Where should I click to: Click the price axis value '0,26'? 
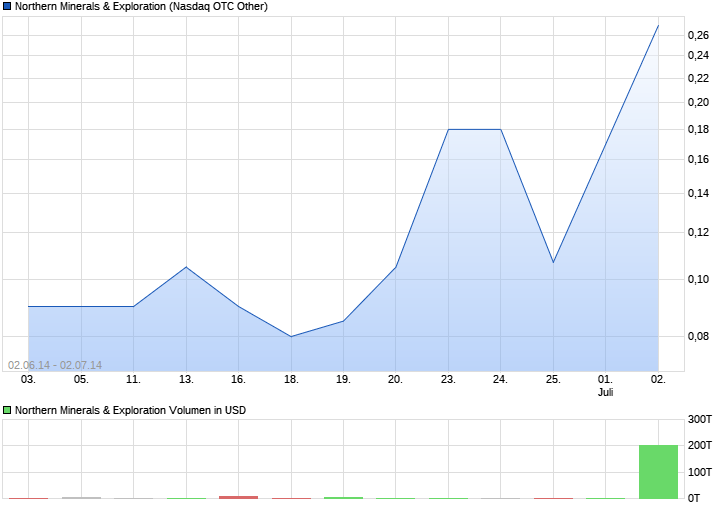tap(698, 36)
